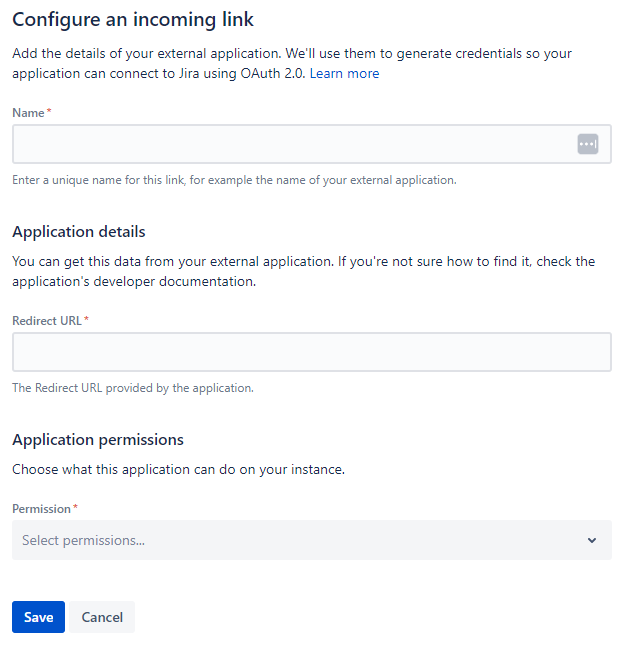
Task: Click the Name field label
Action: pyautogui.click(x=28, y=113)
